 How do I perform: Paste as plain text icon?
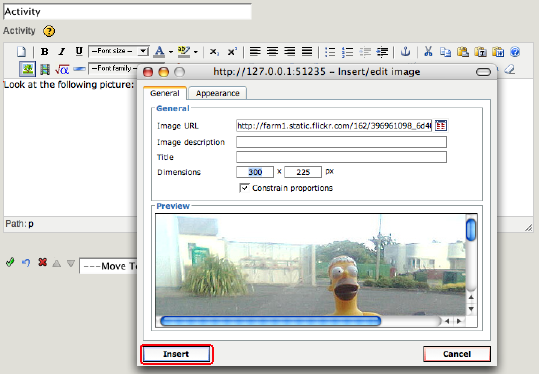coord(480,52)
